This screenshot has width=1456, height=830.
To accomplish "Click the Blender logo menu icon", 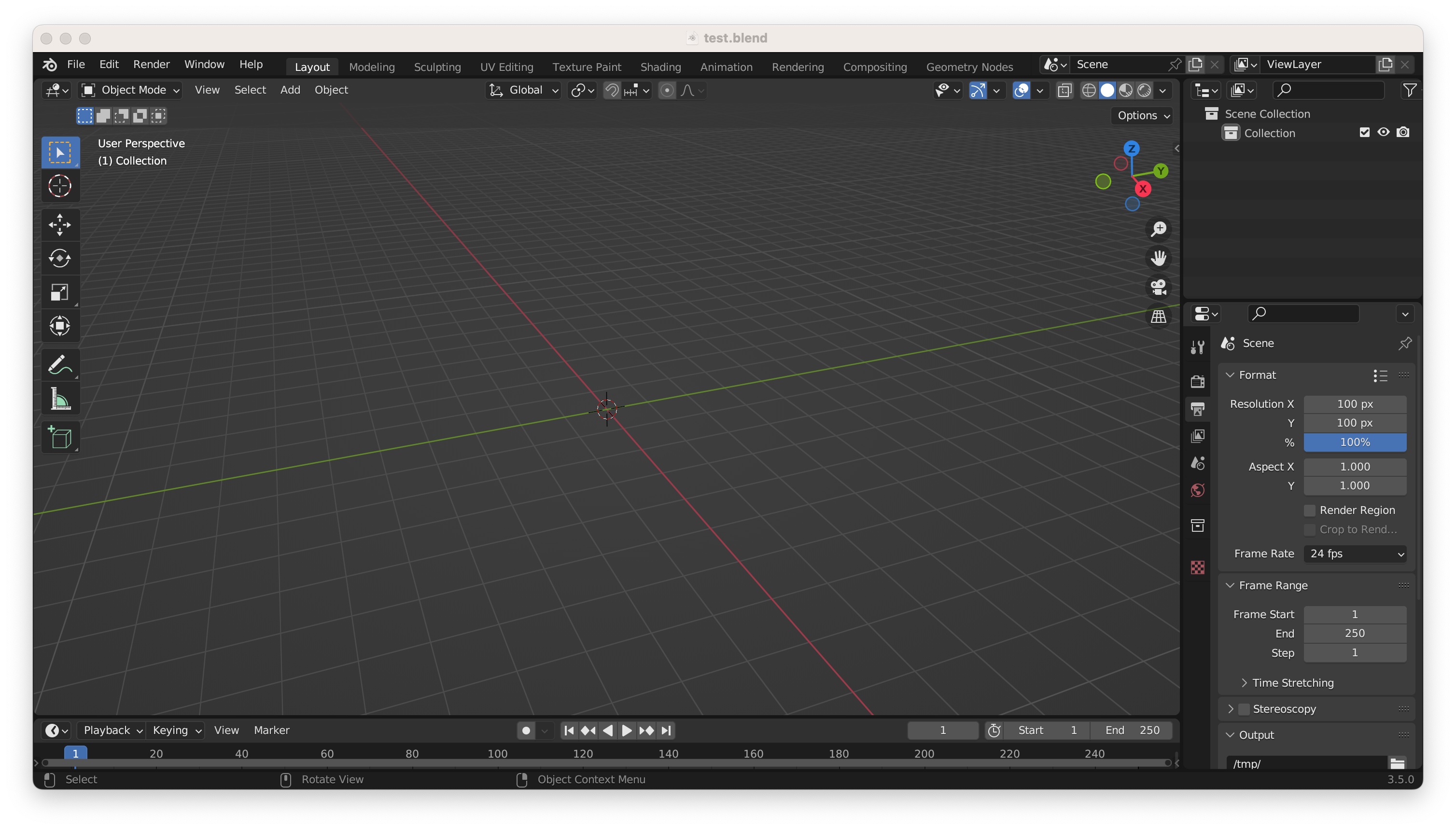I will [x=50, y=65].
